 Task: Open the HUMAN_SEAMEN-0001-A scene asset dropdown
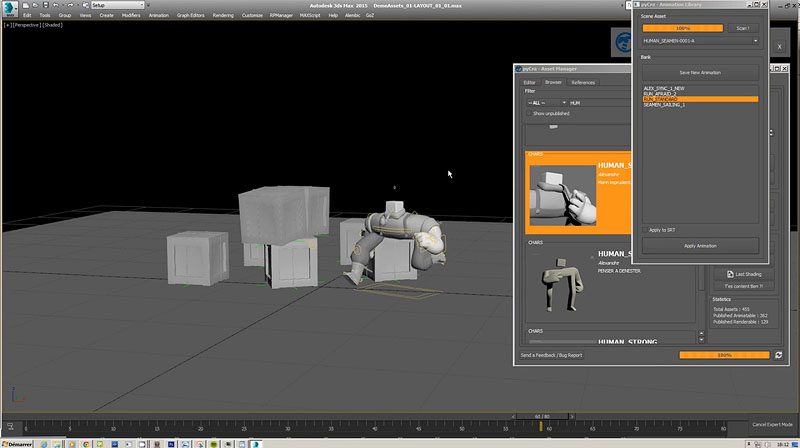699,41
